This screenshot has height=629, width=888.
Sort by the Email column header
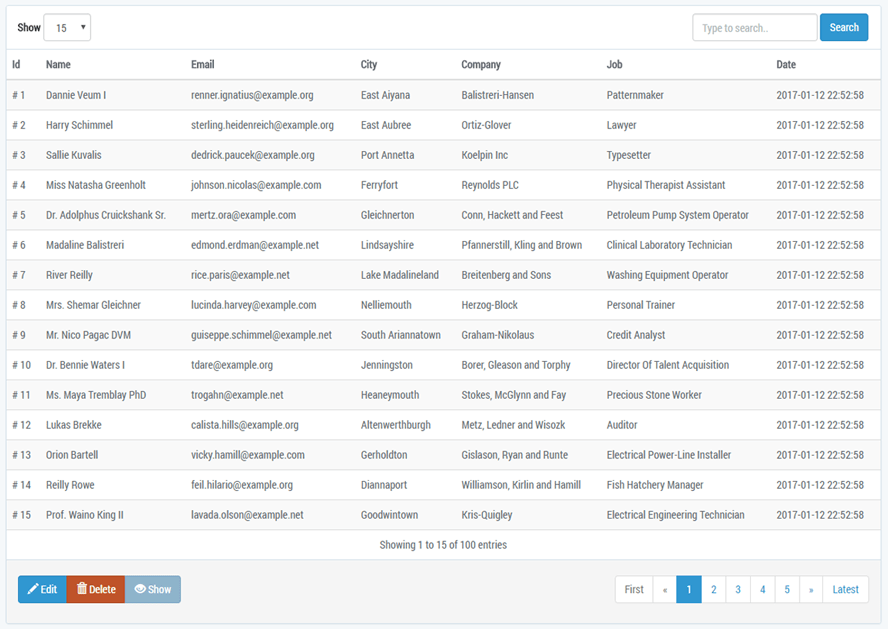(x=203, y=65)
